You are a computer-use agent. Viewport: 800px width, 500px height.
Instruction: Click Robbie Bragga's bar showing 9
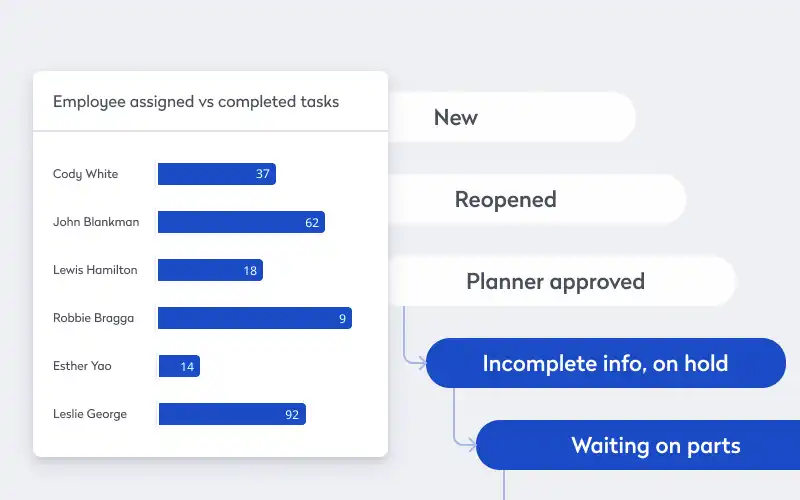coord(255,318)
